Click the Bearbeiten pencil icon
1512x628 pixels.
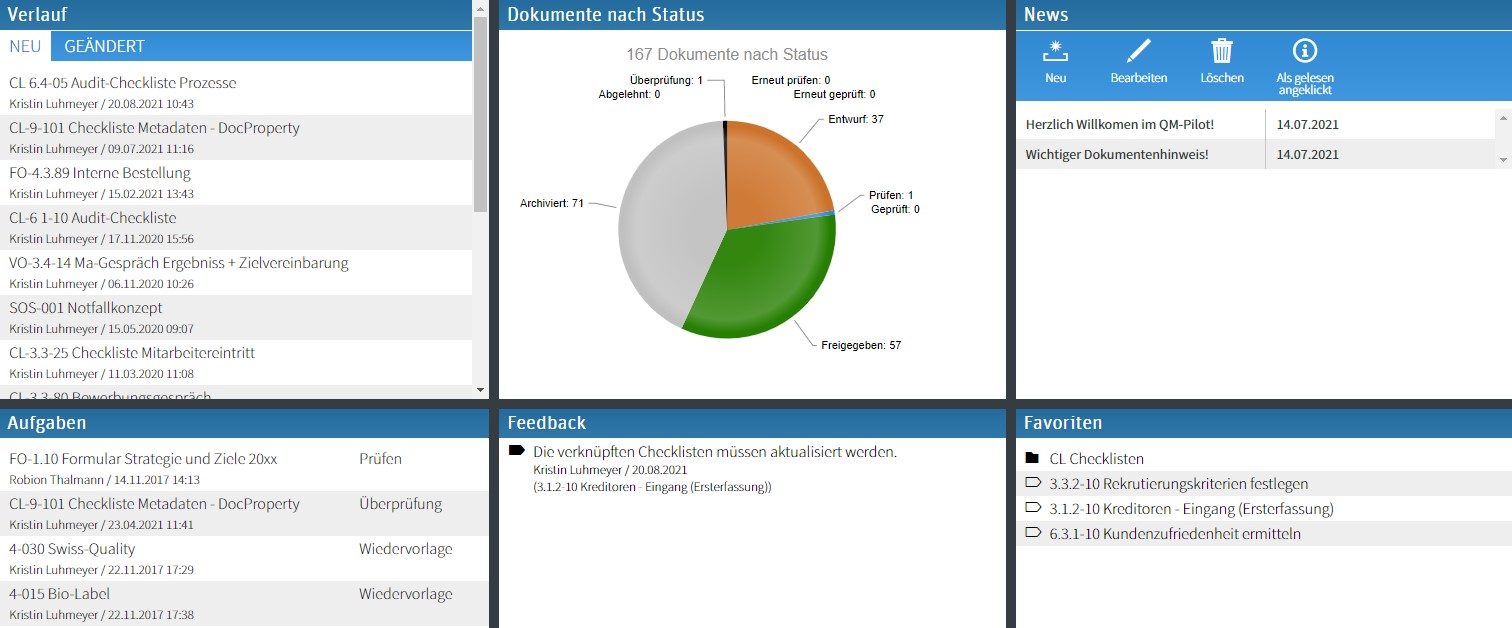click(x=1138, y=50)
